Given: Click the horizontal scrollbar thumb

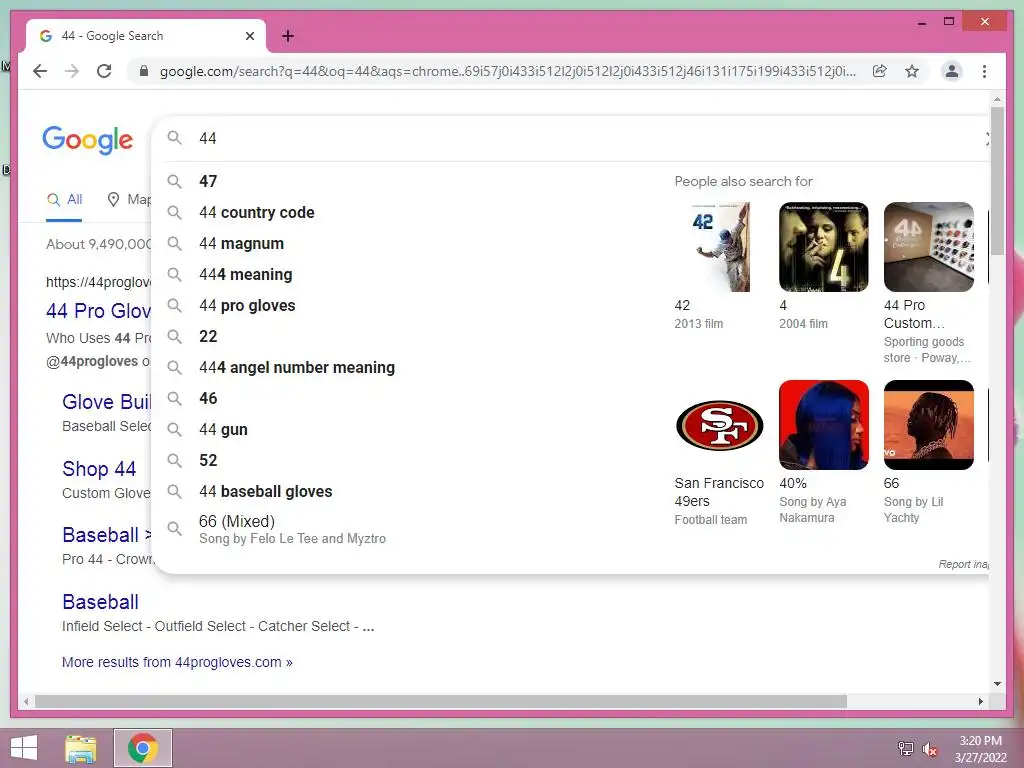Looking at the screenshot, I should [x=440, y=701].
